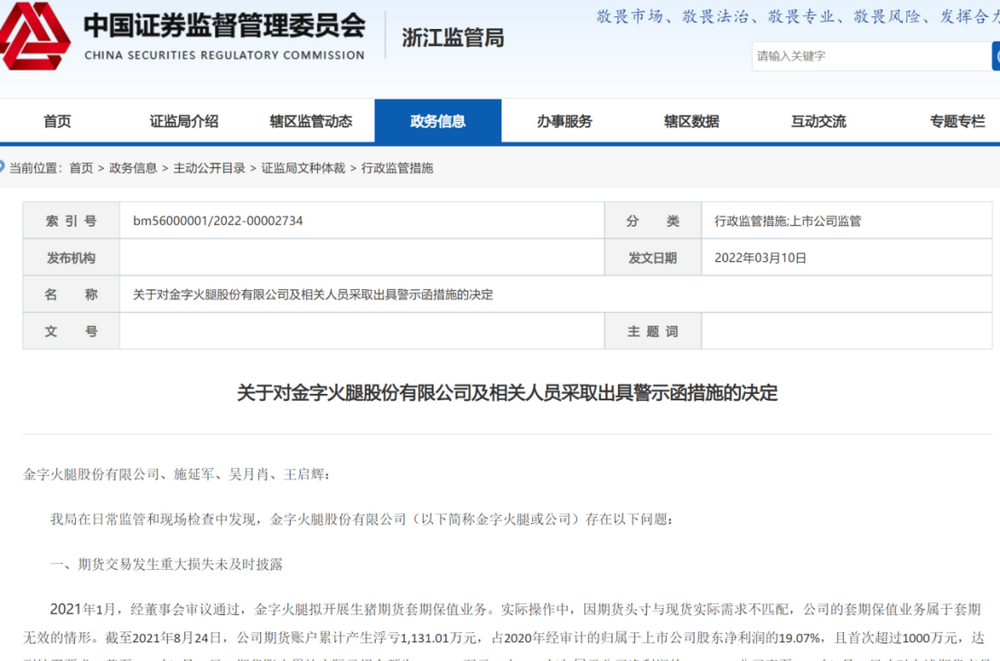Click the paragraph line starting 2021年1月，经董事会审议通过
Image resolution: width=1000 pixels, height=661 pixels.
tap(515, 609)
